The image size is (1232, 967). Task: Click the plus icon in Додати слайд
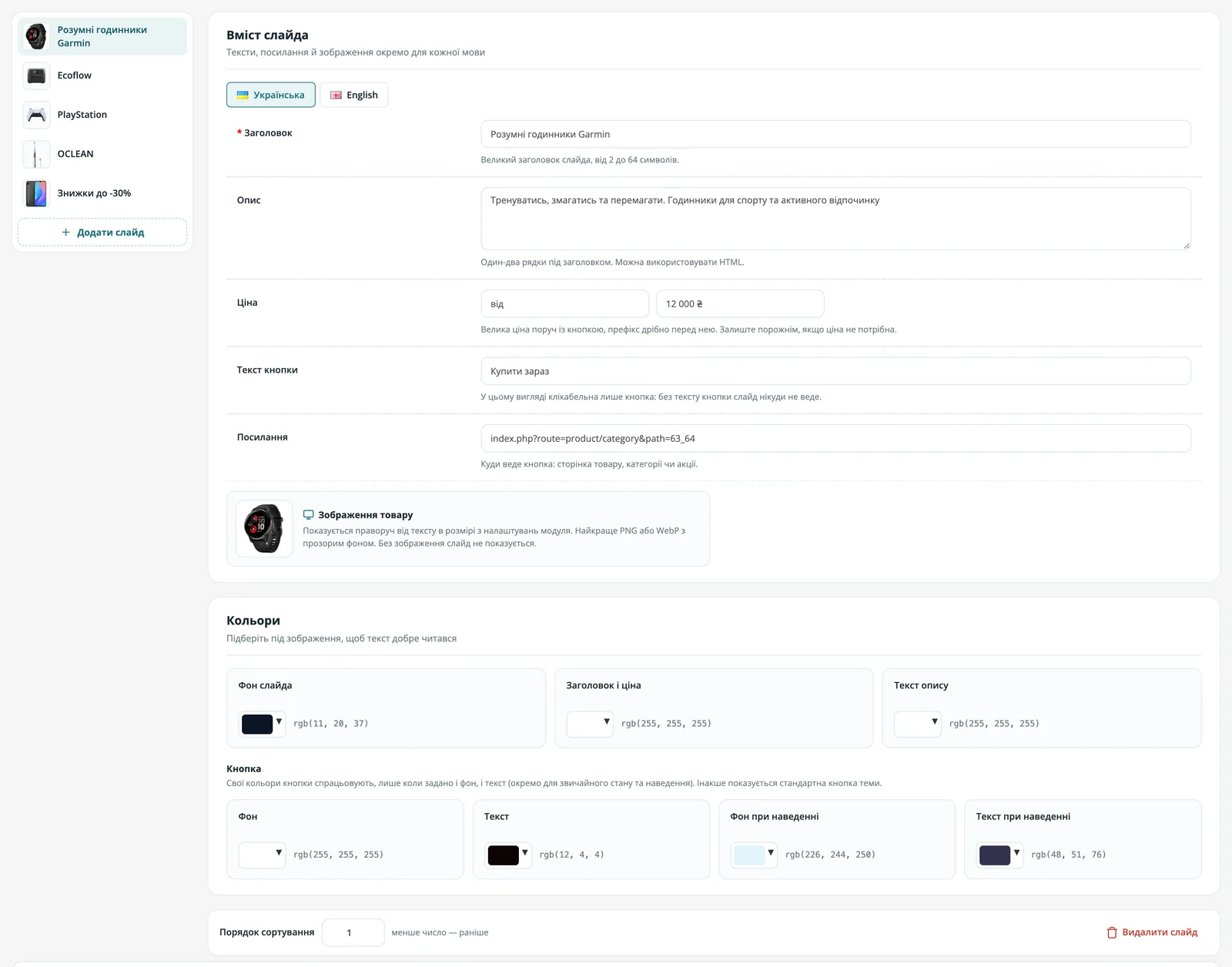point(65,232)
